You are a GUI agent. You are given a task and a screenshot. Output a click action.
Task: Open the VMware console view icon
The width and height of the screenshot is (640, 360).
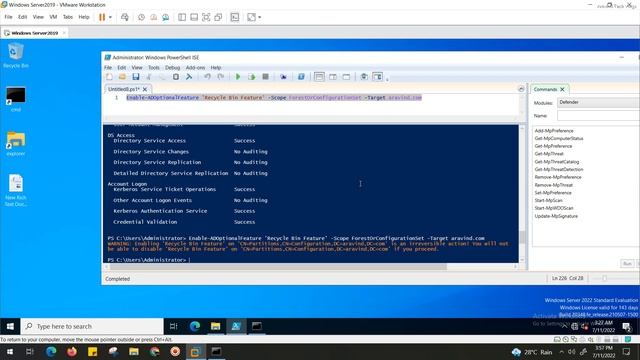pyautogui.click(x=235, y=17)
